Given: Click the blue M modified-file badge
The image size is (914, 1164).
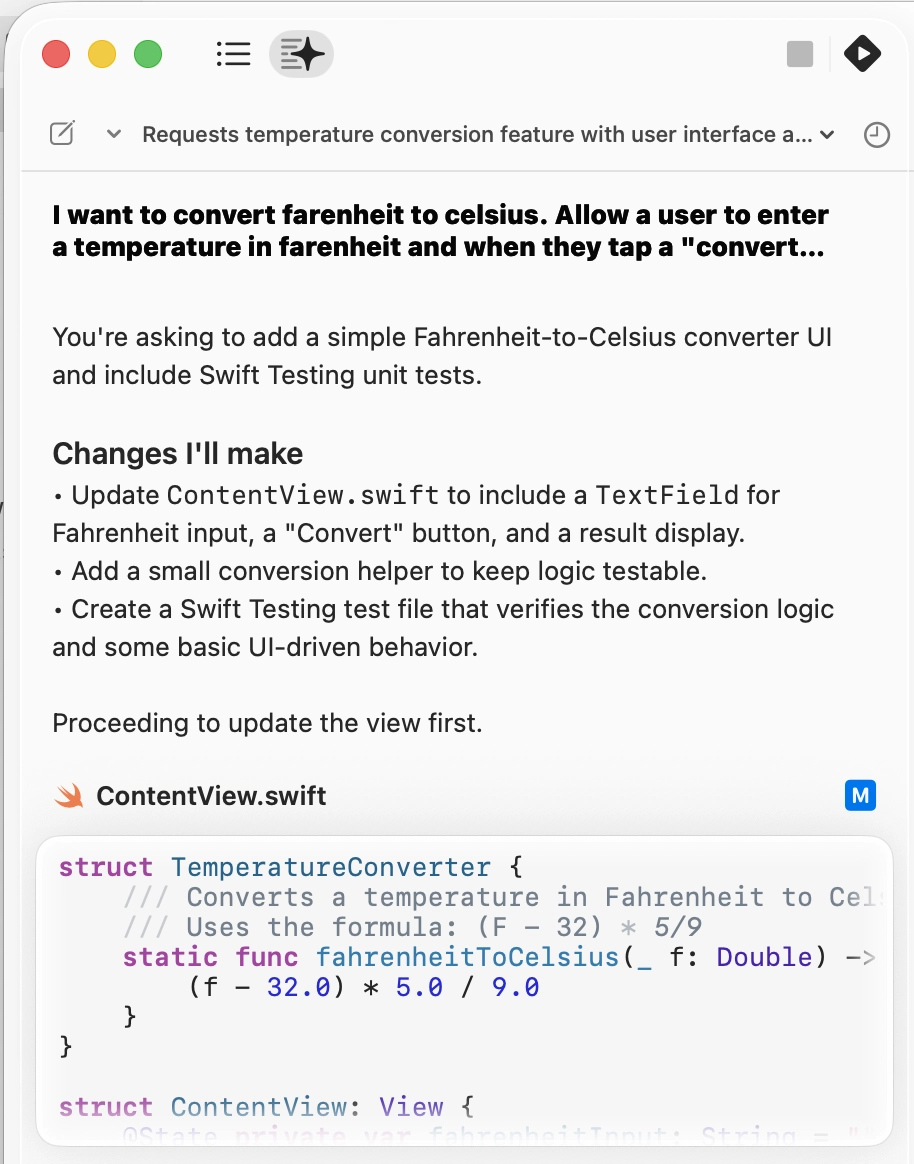Looking at the screenshot, I should click(860, 795).
